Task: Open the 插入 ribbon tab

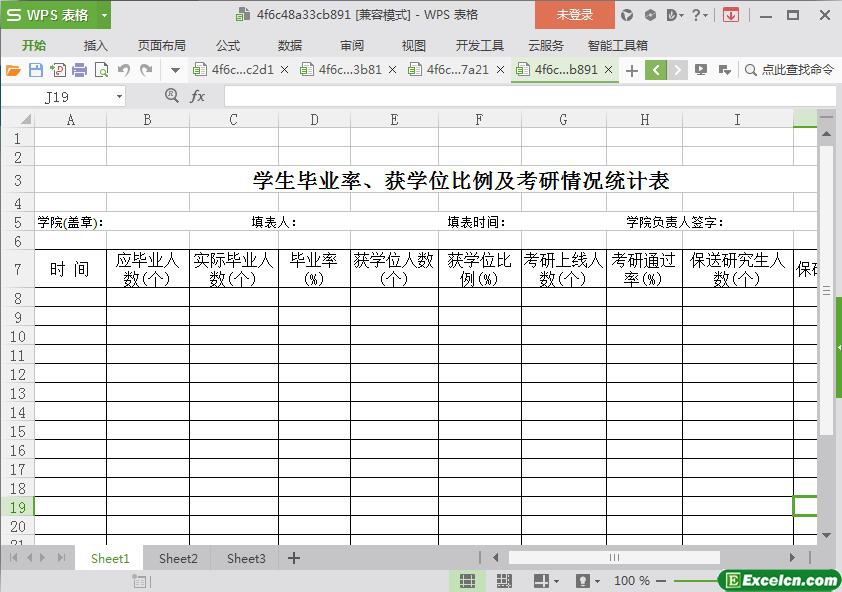Action: [x=95, y=45]
